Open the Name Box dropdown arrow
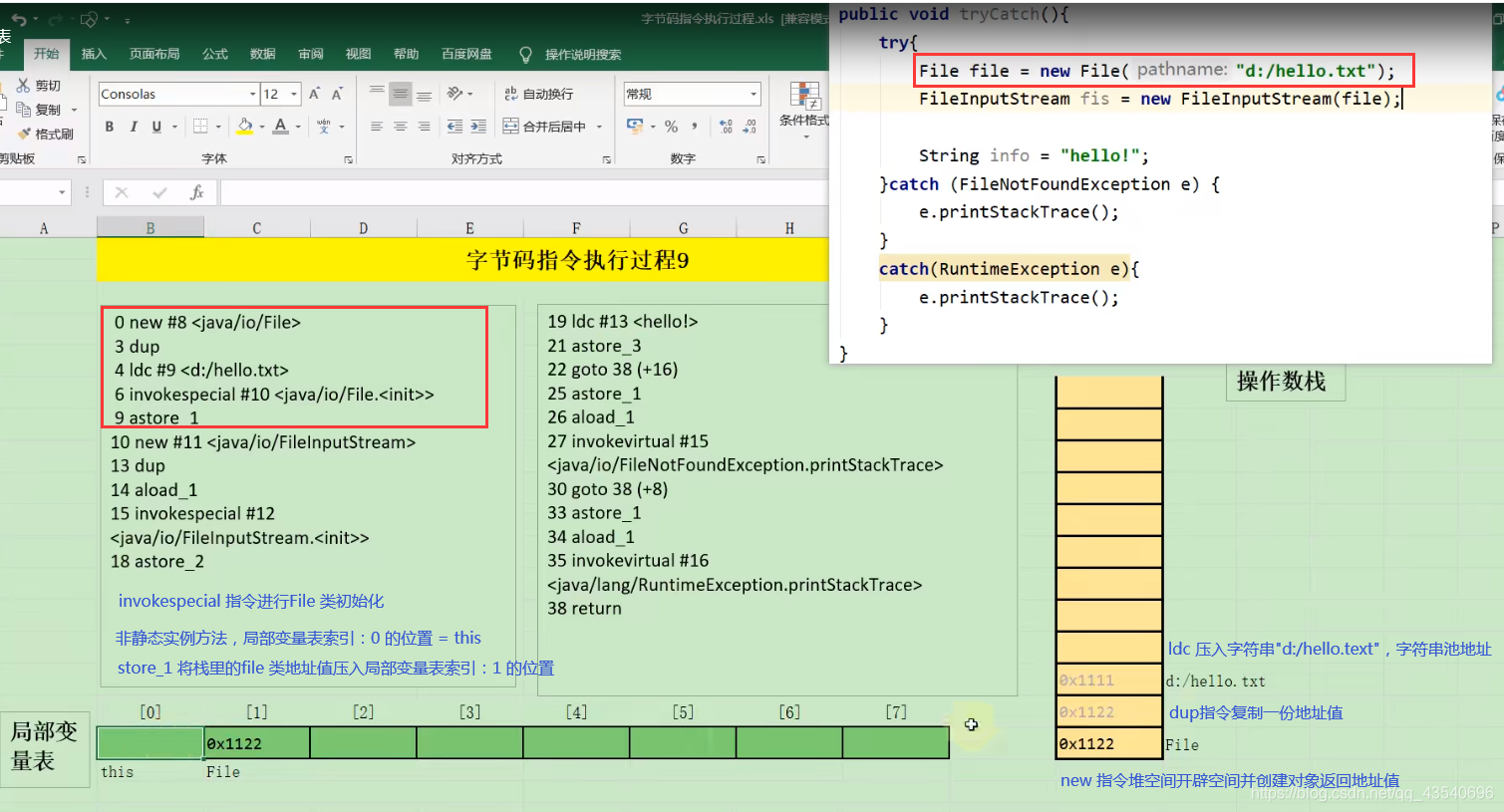1504x812 pixels. point(62,192)
